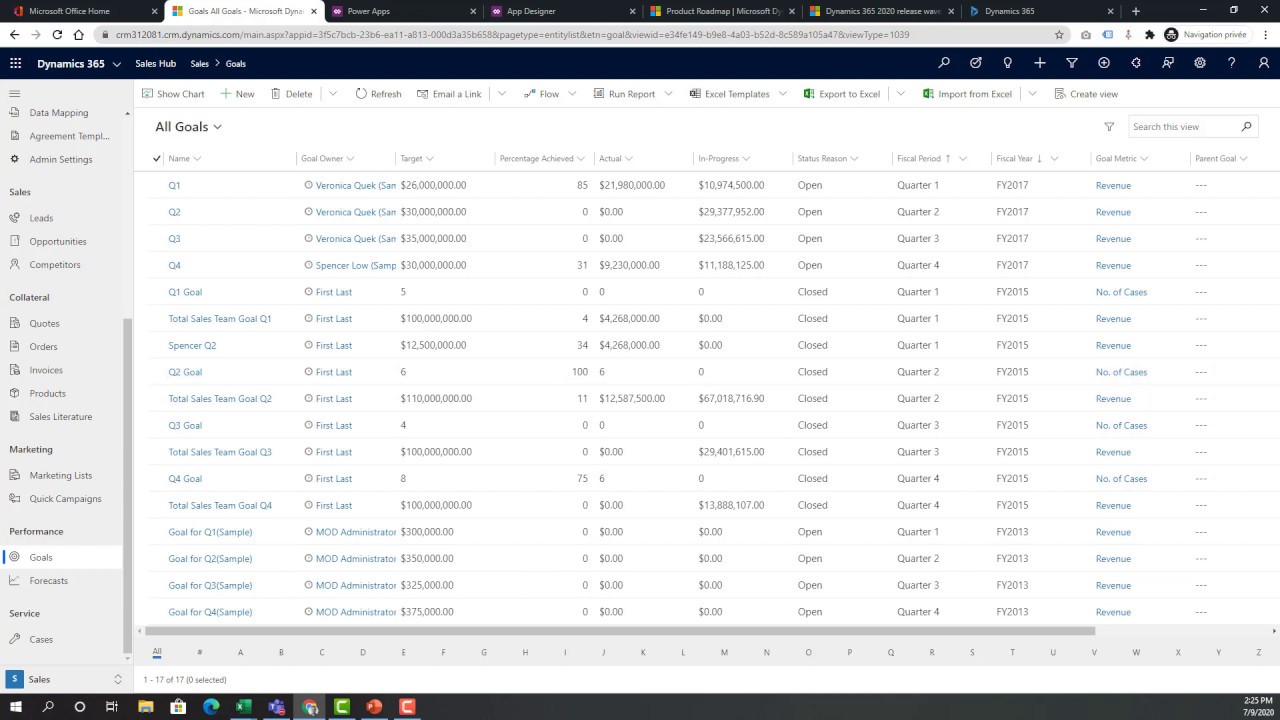Click Show Chart in command bar
Image resolution: width=1280 pixels, height=720 pixels.
[173, 94]
